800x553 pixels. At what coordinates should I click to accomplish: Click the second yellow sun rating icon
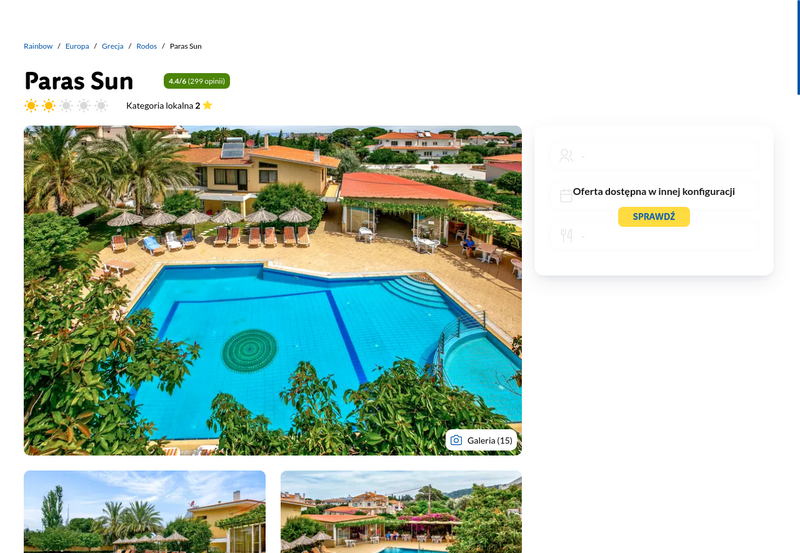click(x=48, y=106)
